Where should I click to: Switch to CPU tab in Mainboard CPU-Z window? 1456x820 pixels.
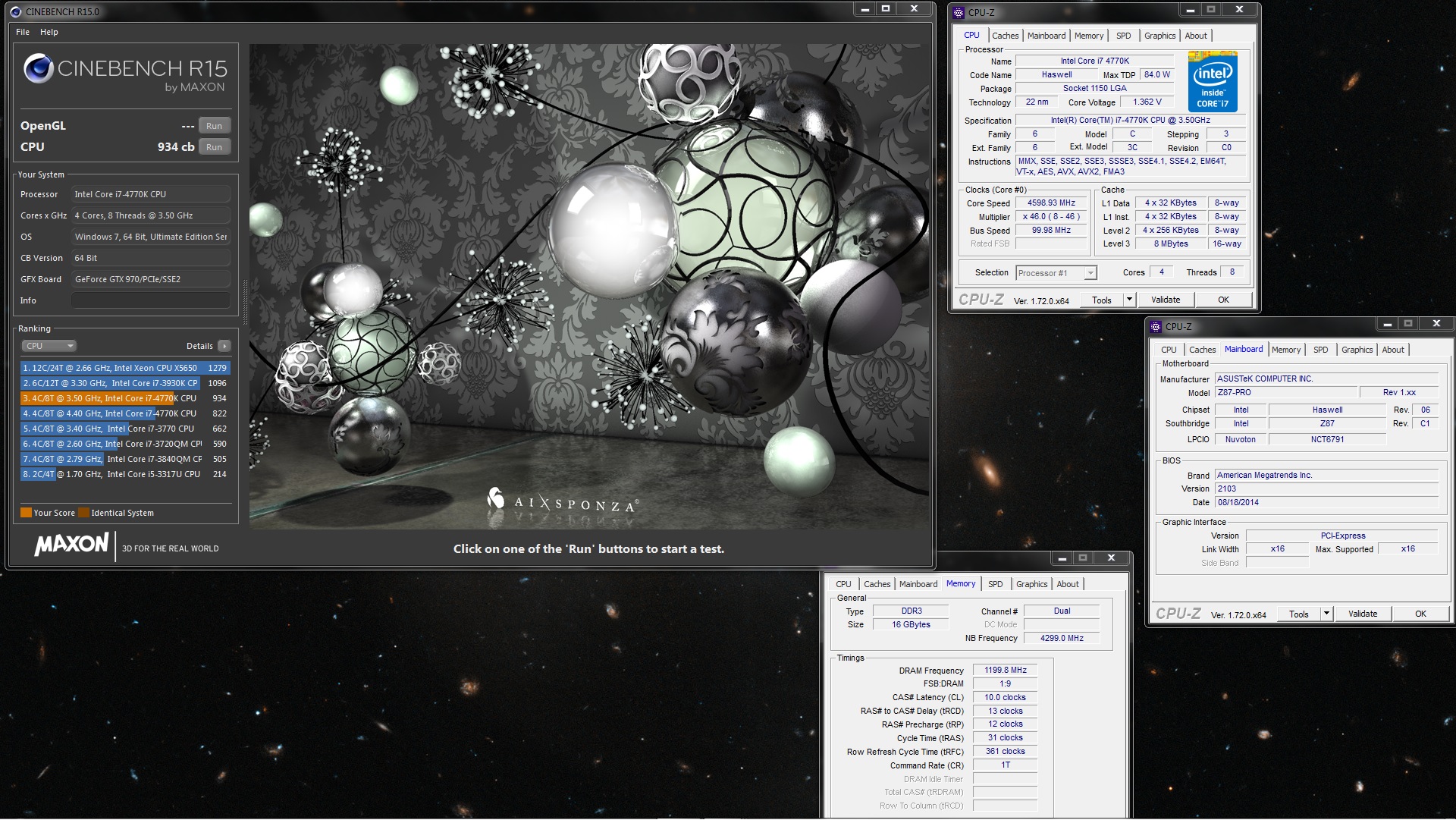click(1169, 350)
